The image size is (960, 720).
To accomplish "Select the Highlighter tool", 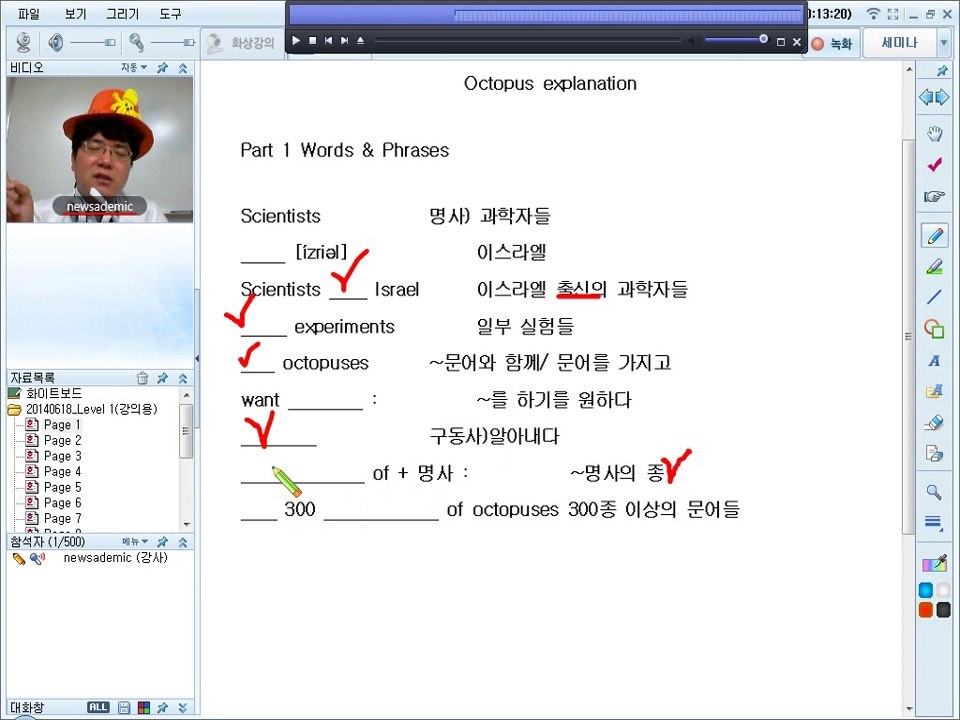I will pyautogui.click(x=934, y=266).
